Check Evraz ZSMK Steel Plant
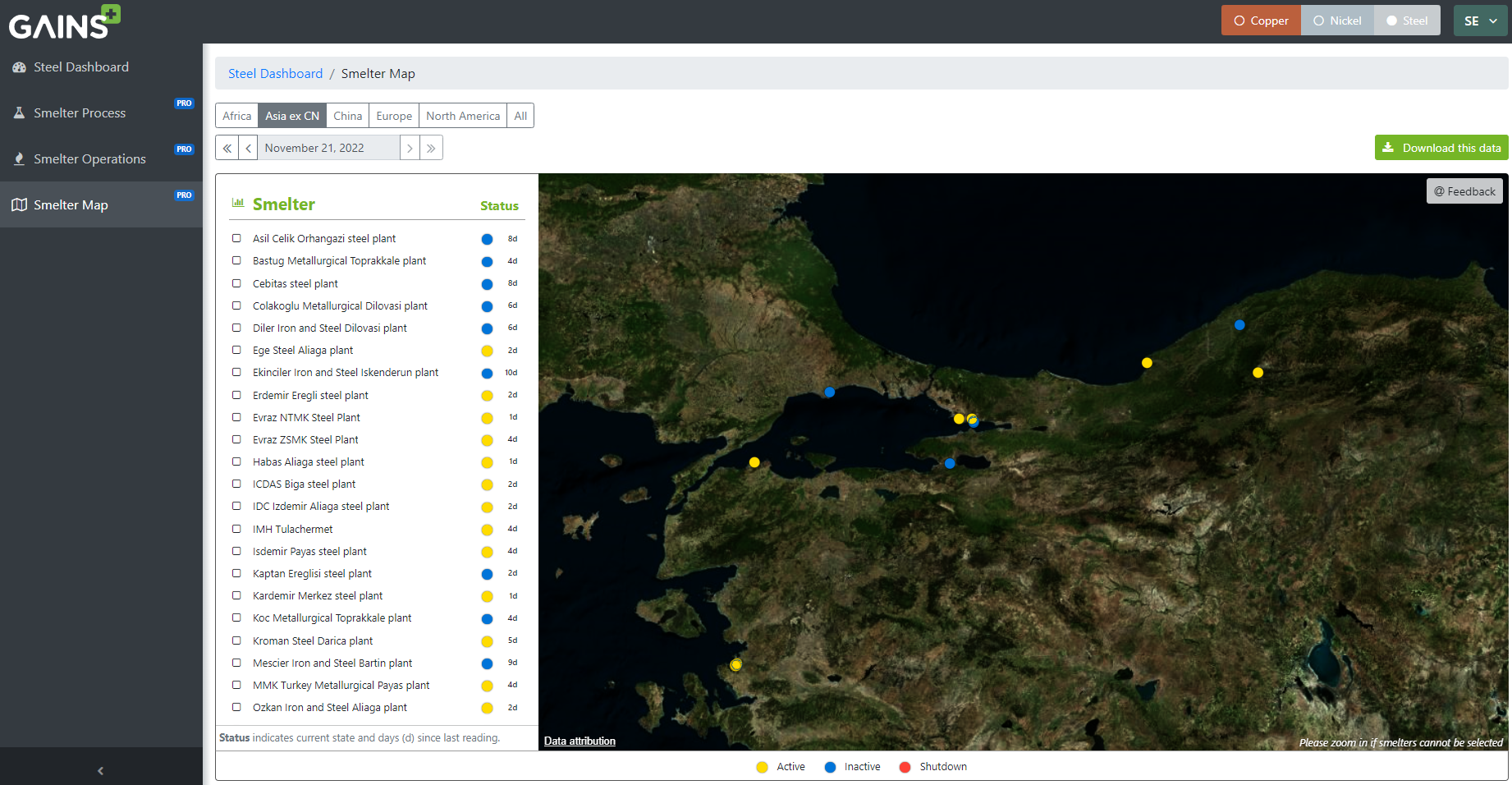The image size is (1512, 785). click(236, 439)
